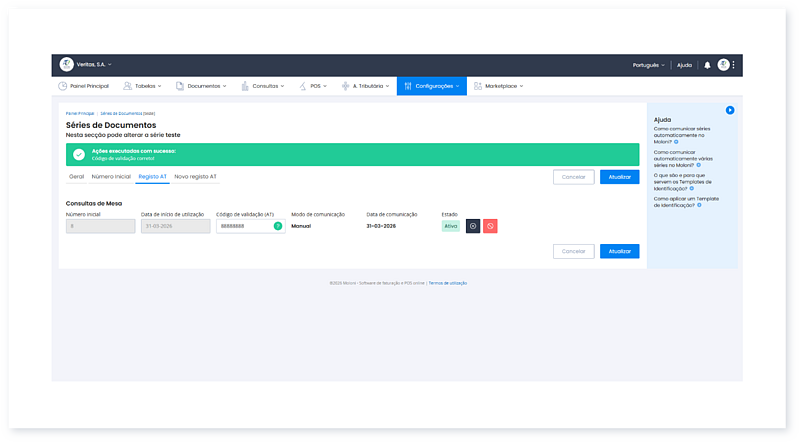The width and height of the screenshot is (800, 442).
Task: Click the Consultas chart icon
Action: [245, 86]
